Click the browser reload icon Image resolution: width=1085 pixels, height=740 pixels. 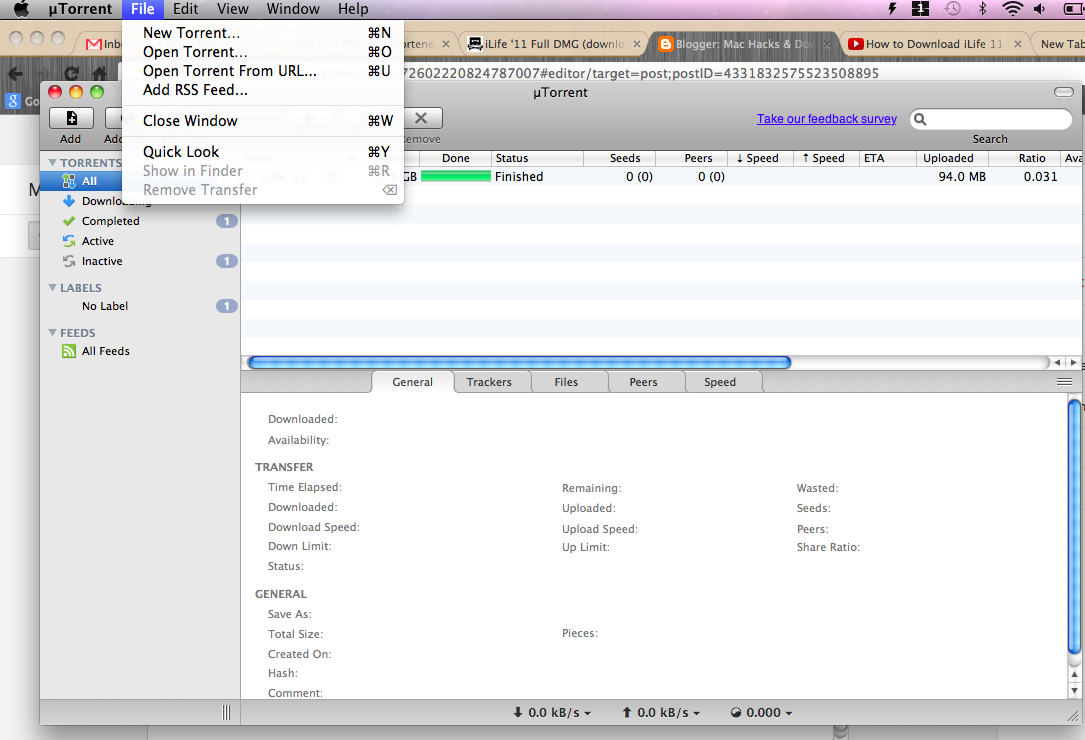click(x=71, y=73)
